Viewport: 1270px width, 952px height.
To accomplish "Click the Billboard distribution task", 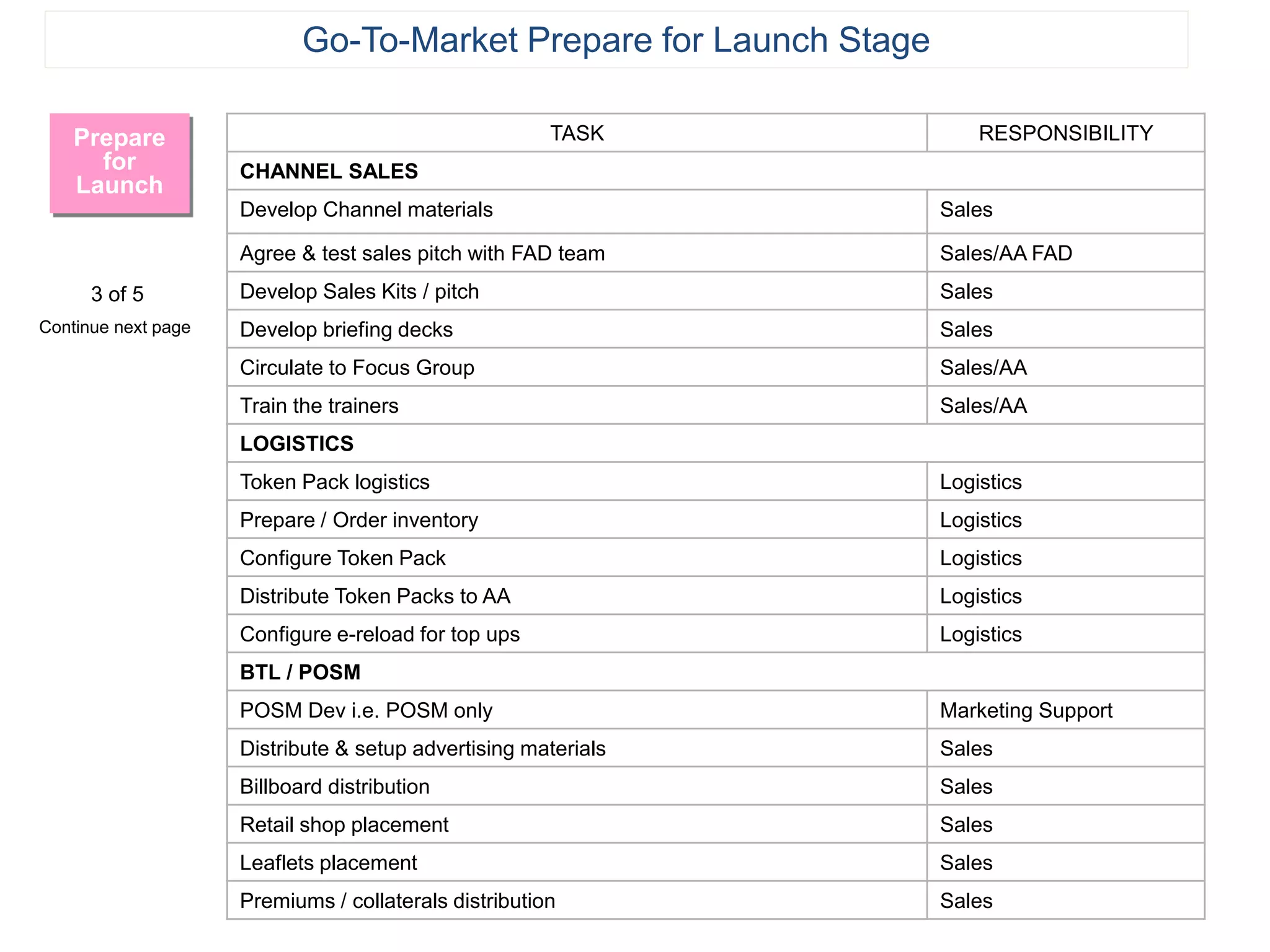I will pyautogui.click(x=335, y=787).
